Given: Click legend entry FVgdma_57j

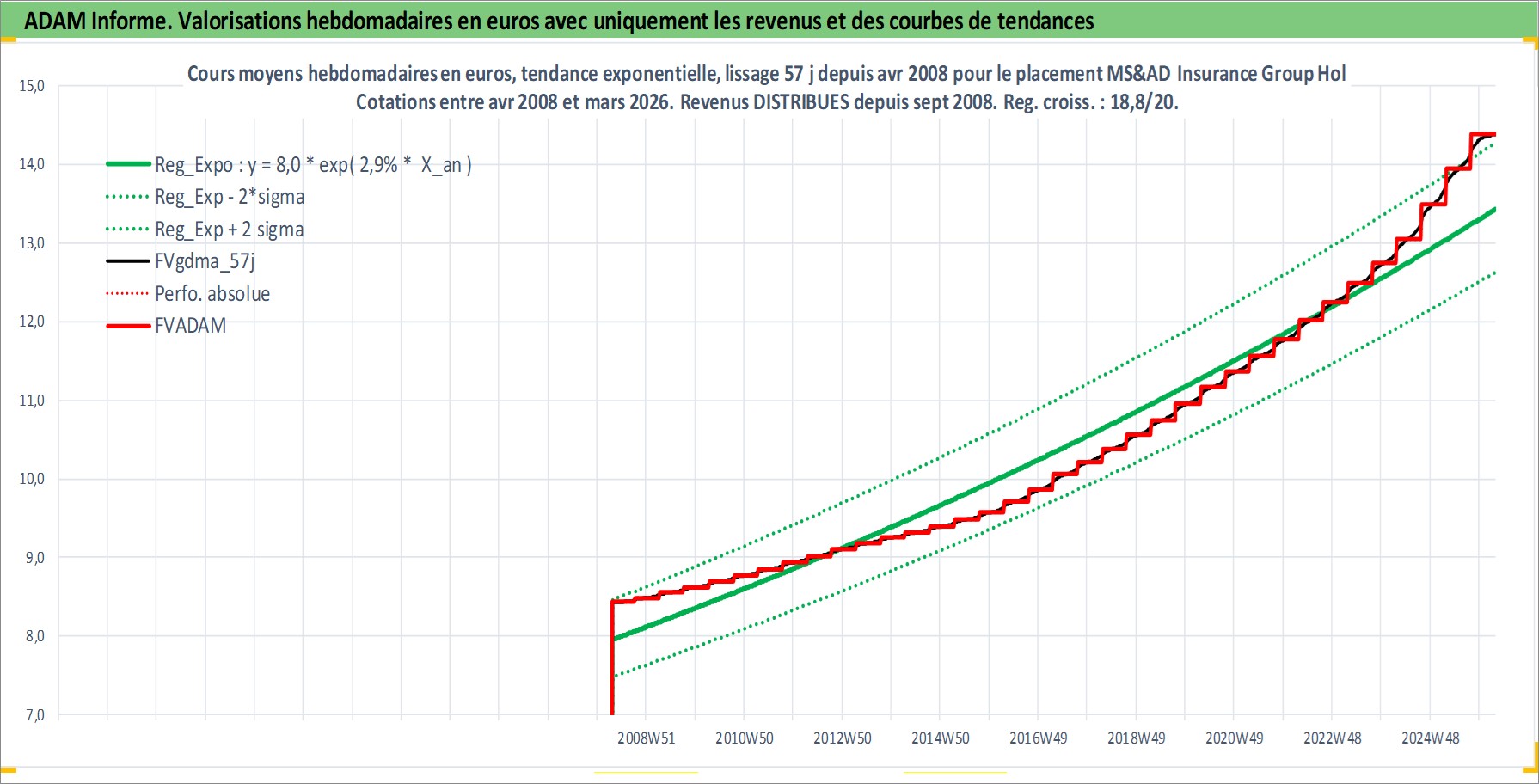Looking at the screenshot, I should click(205, 261).
